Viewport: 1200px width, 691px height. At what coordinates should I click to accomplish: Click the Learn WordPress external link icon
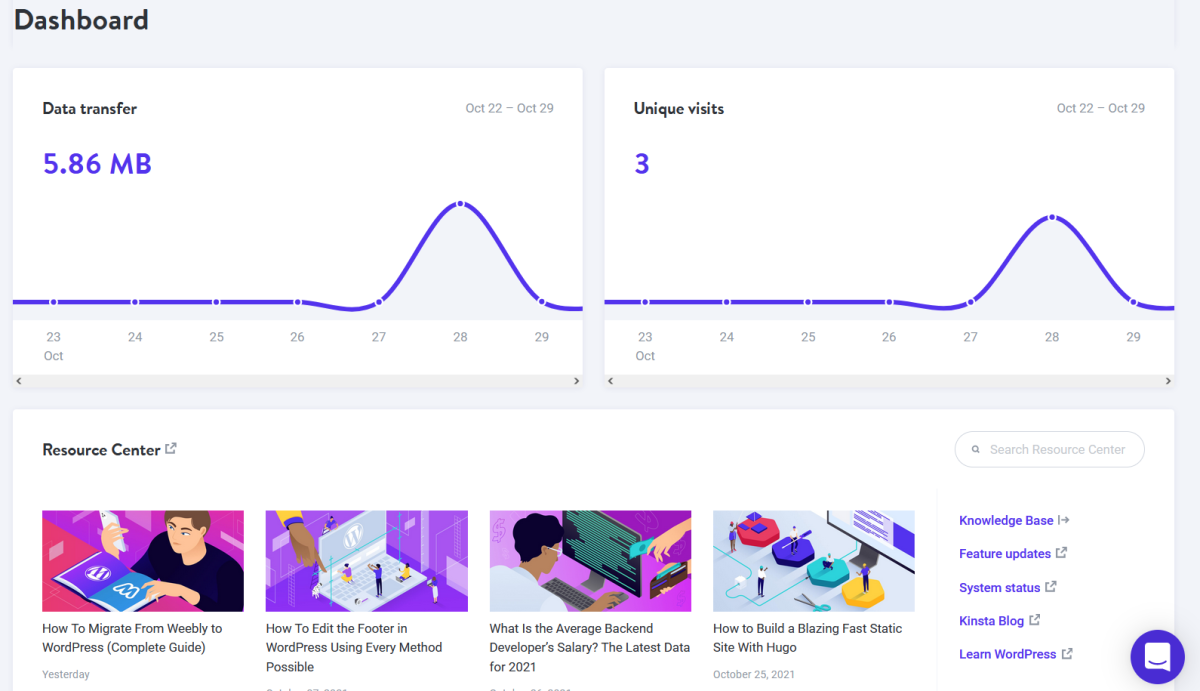pos(1067,654)
